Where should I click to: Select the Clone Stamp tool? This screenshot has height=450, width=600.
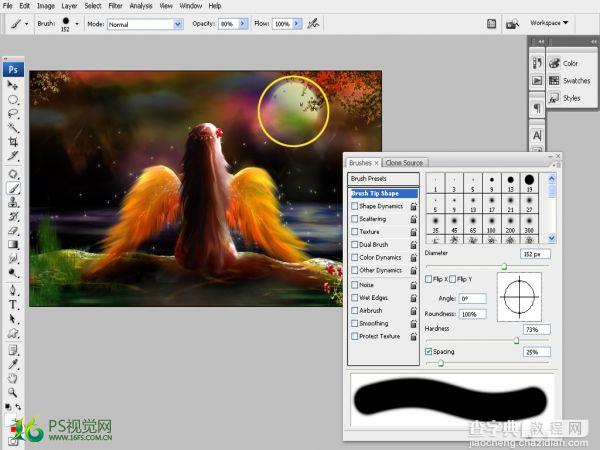pyautogui.click(x=13, y=202)
